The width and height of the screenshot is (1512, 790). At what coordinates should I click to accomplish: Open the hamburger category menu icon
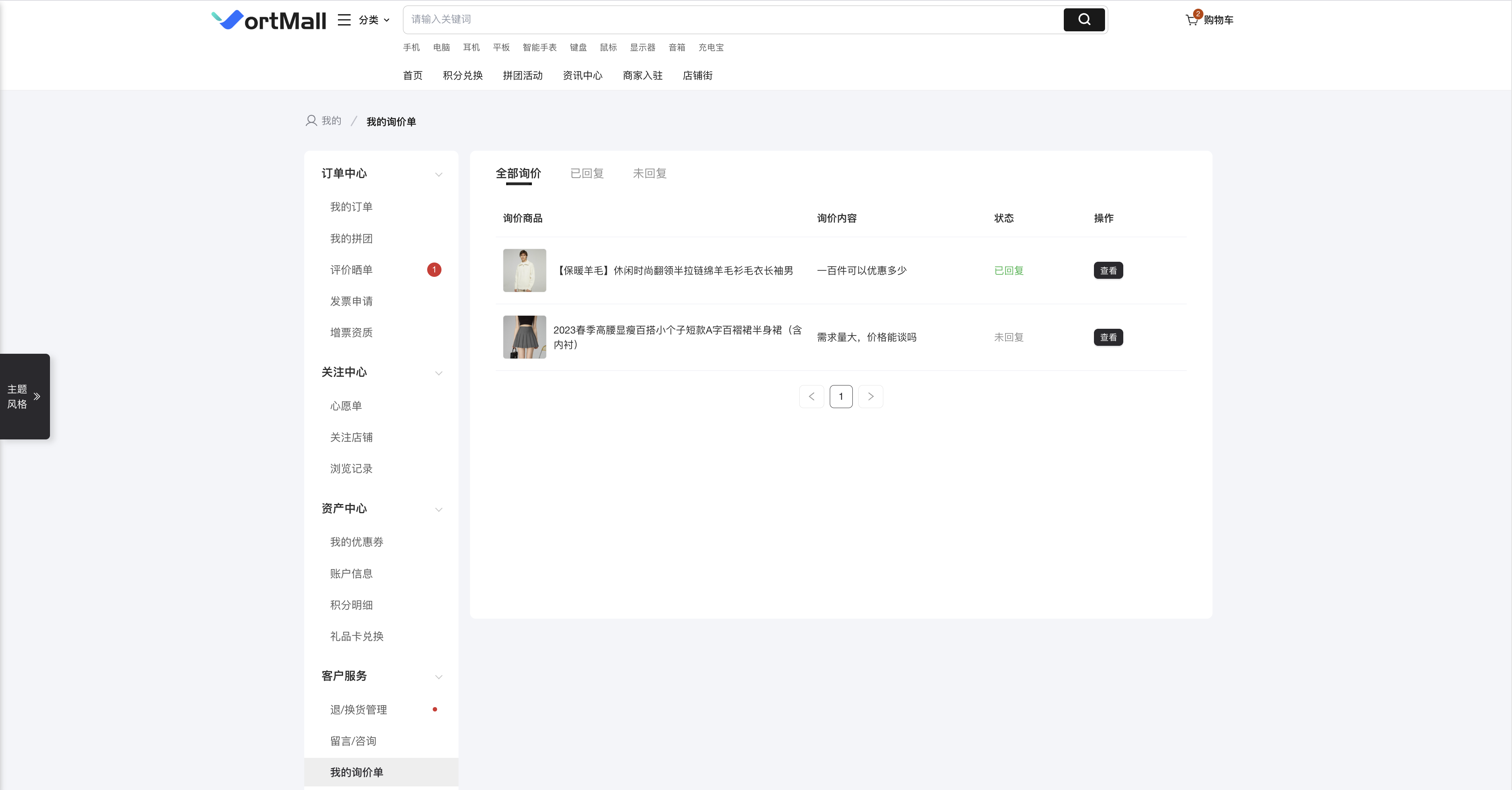[344, 20]
